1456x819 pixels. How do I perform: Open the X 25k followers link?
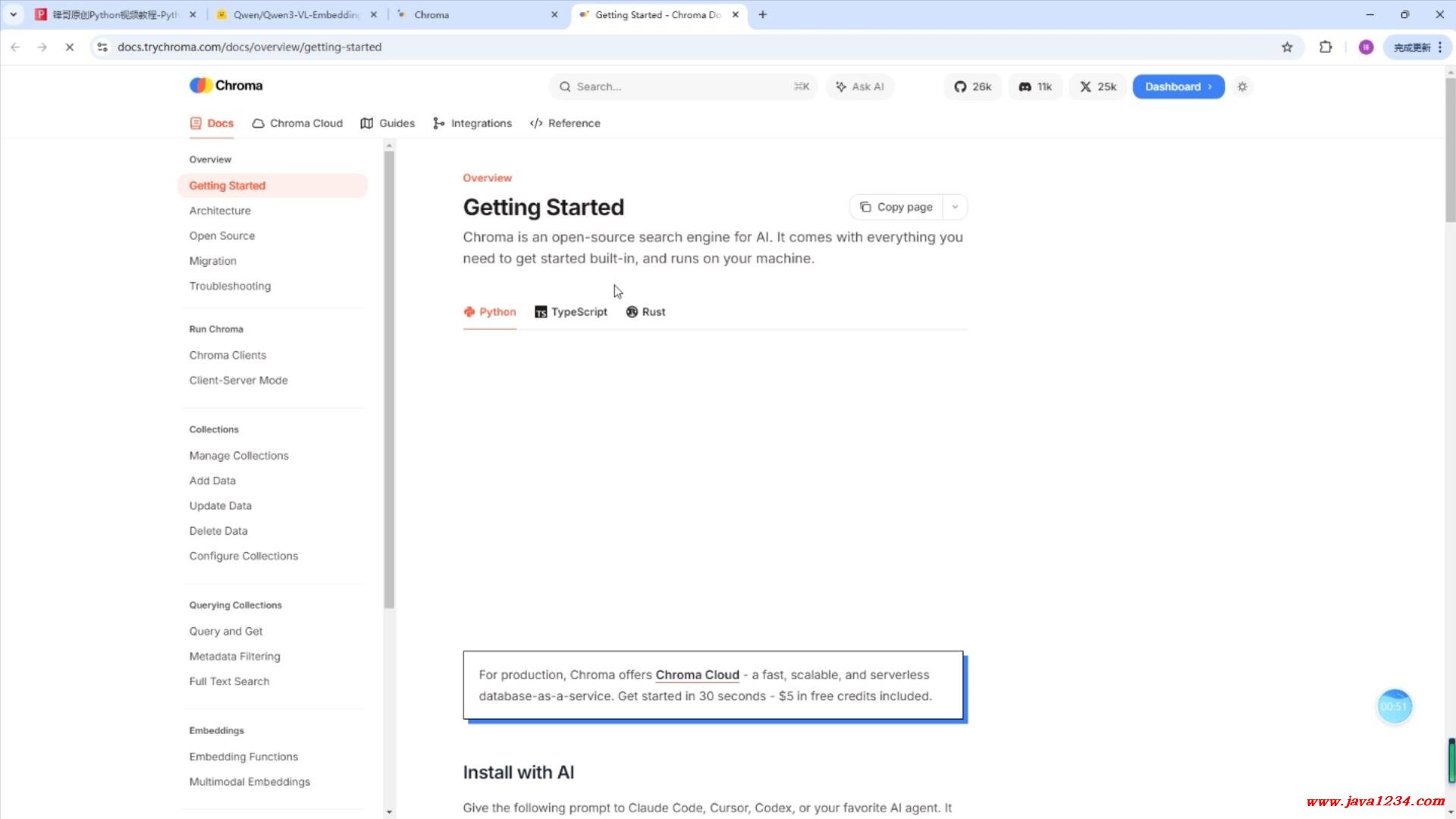(x=1098, y=86)
